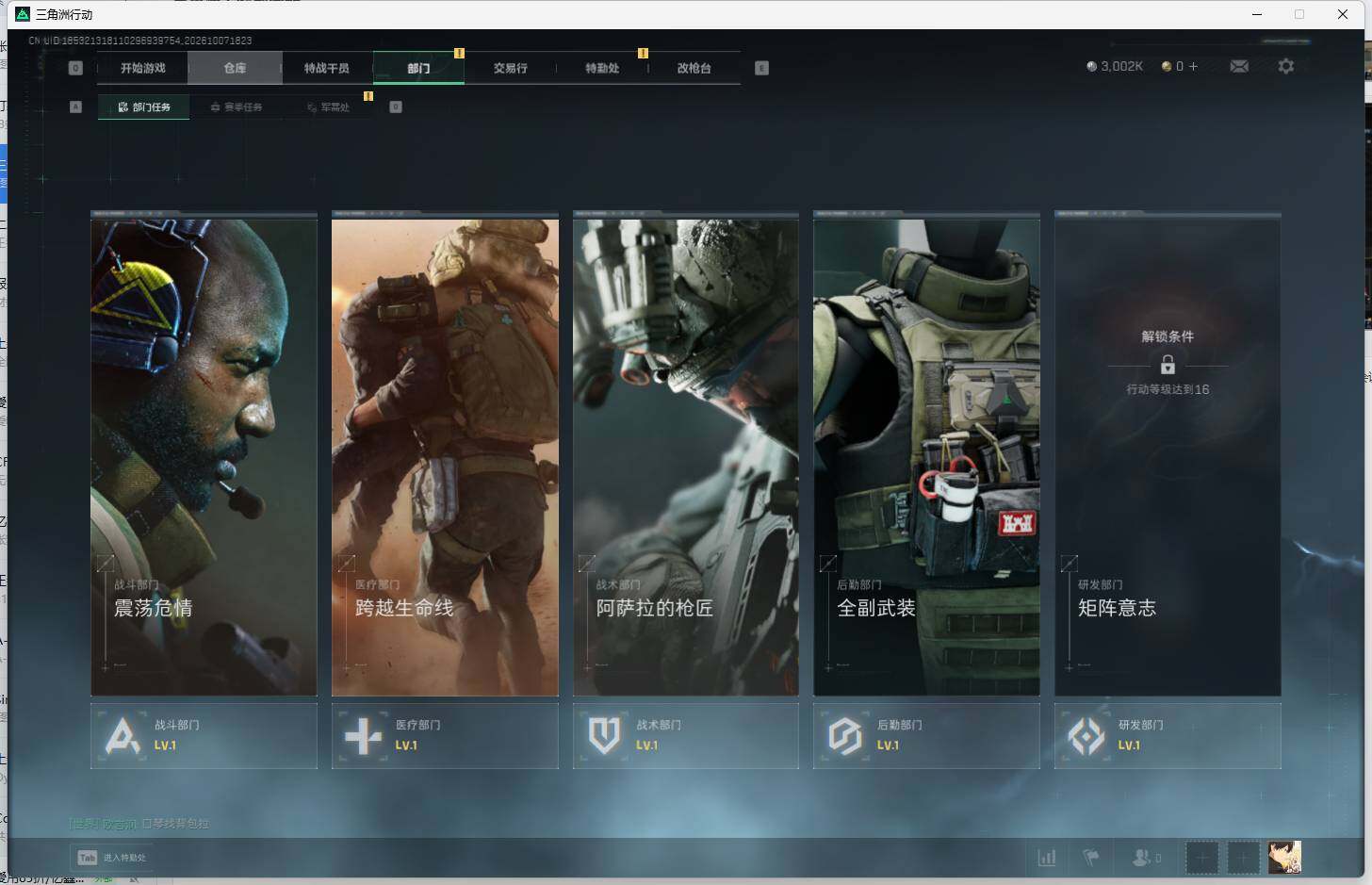The width and height of the screenshot is (1372, 885).
Task: Open the 军需处 sub-tab
Action: pos(328,107)
